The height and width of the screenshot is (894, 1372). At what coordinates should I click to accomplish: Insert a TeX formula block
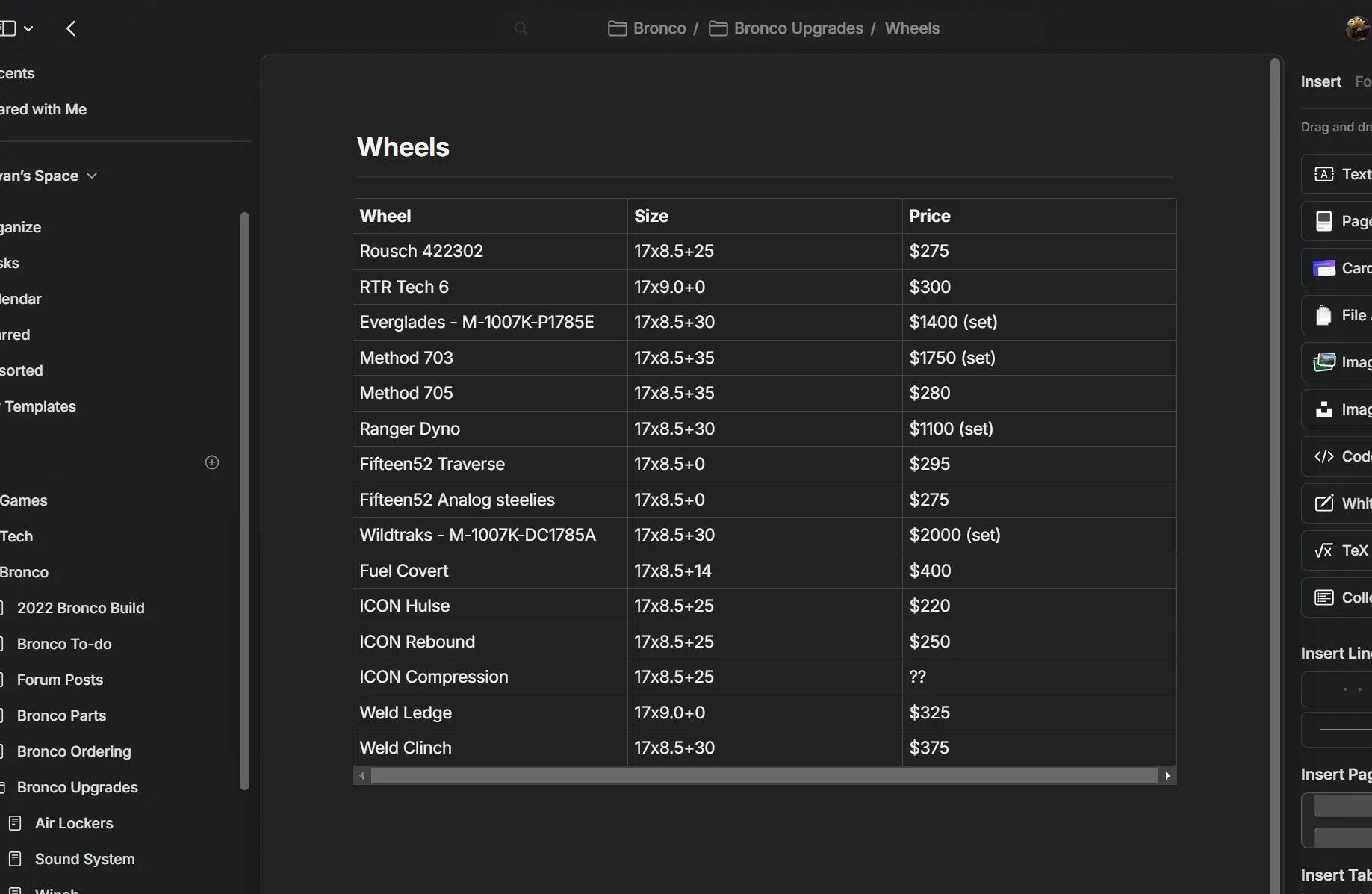click(x=1337, y=550)
